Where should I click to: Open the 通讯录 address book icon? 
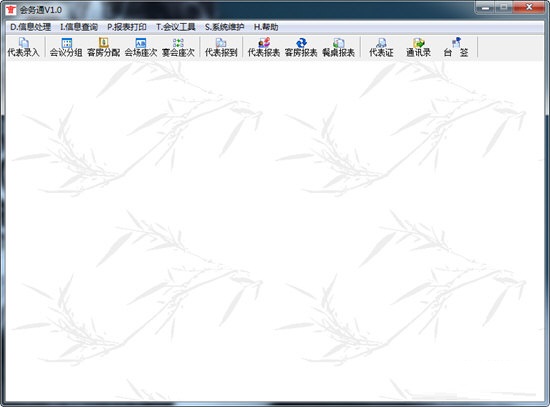click(418, 47)
